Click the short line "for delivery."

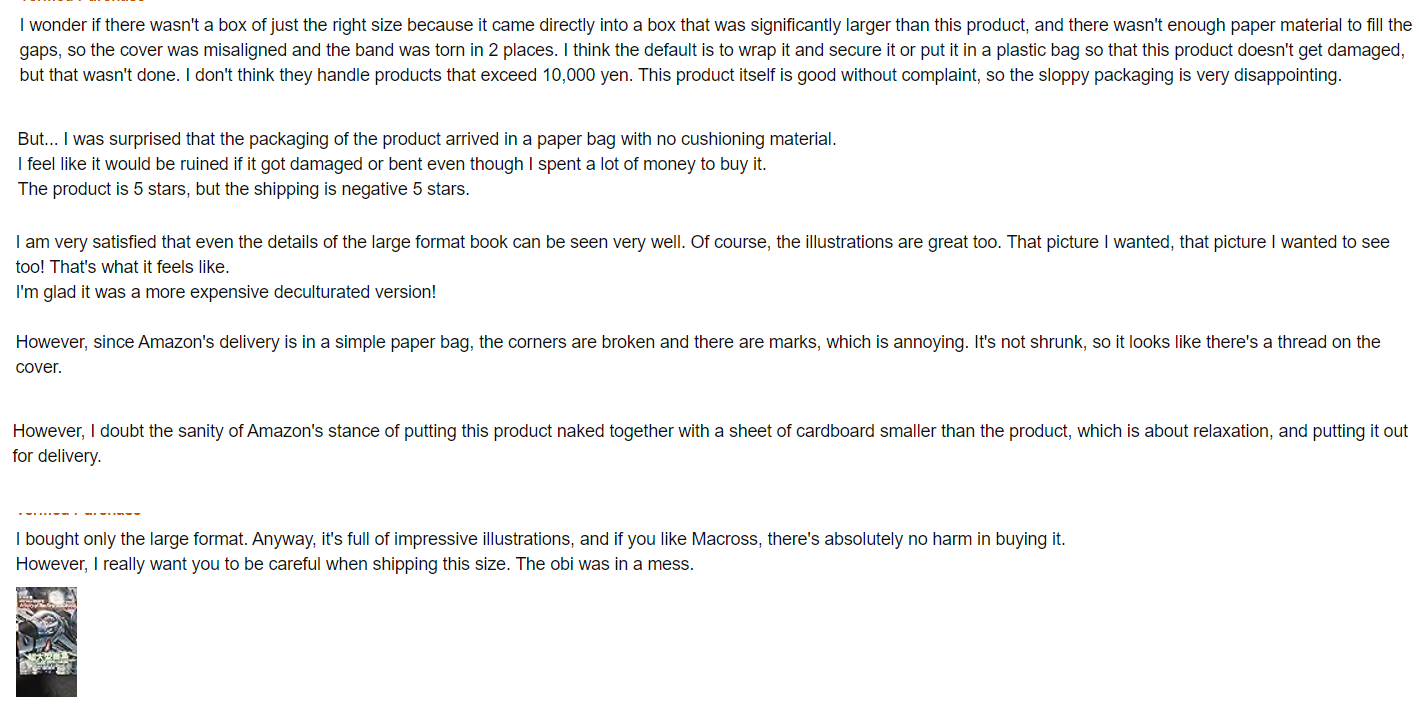coord(57,457)
